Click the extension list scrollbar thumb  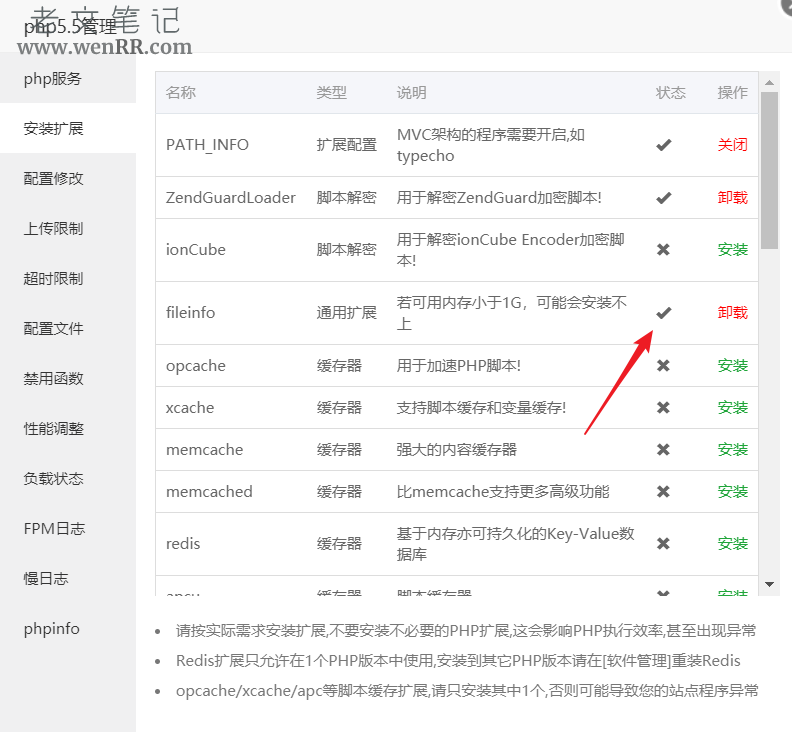(769, 170)
